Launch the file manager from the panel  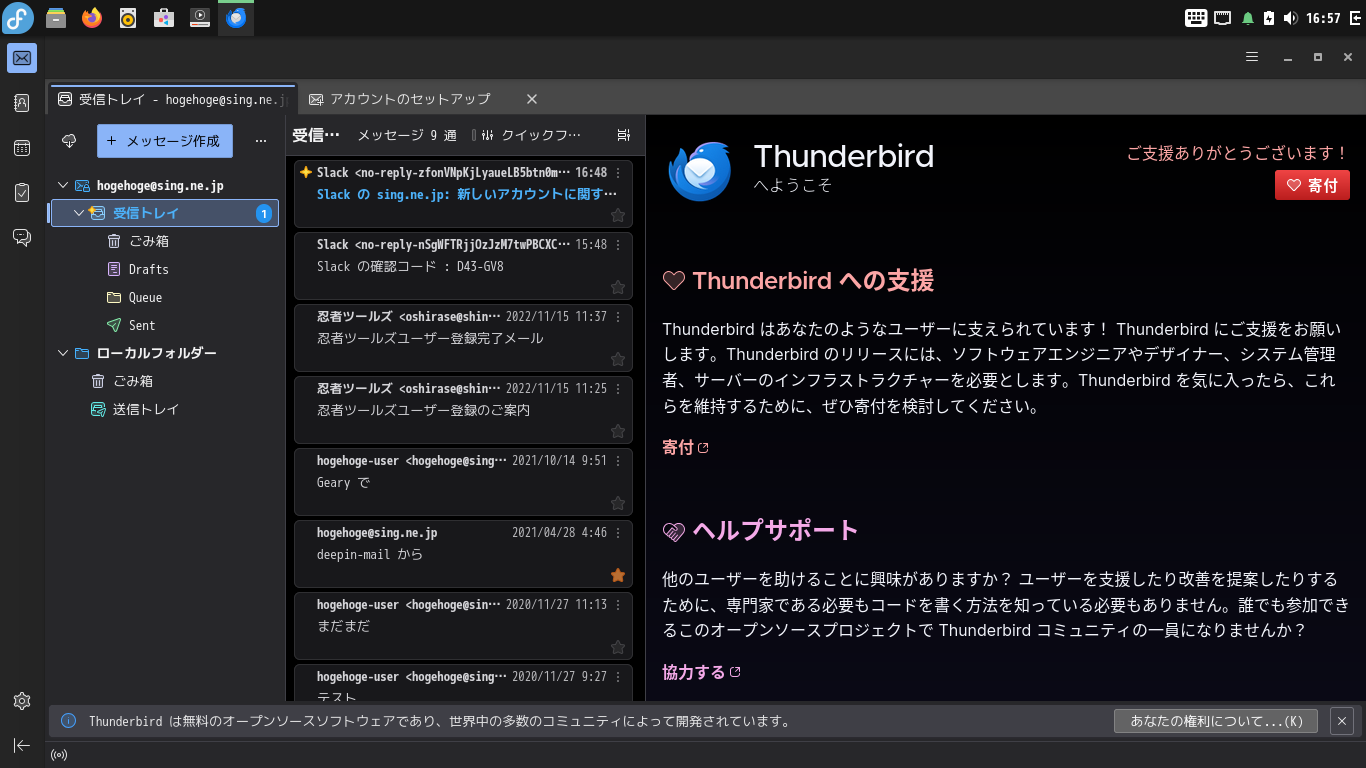(x=56, y=18)
